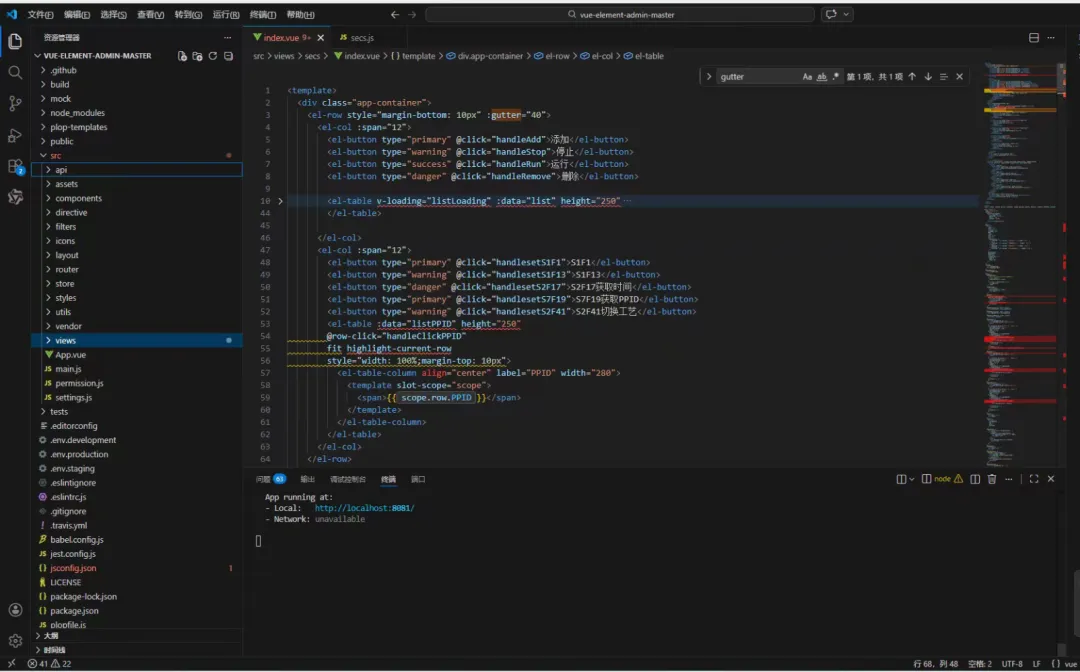Open jsconfig.json in the explorer
The height and width of the screenshot is (672, 1080).
point(137,568)
